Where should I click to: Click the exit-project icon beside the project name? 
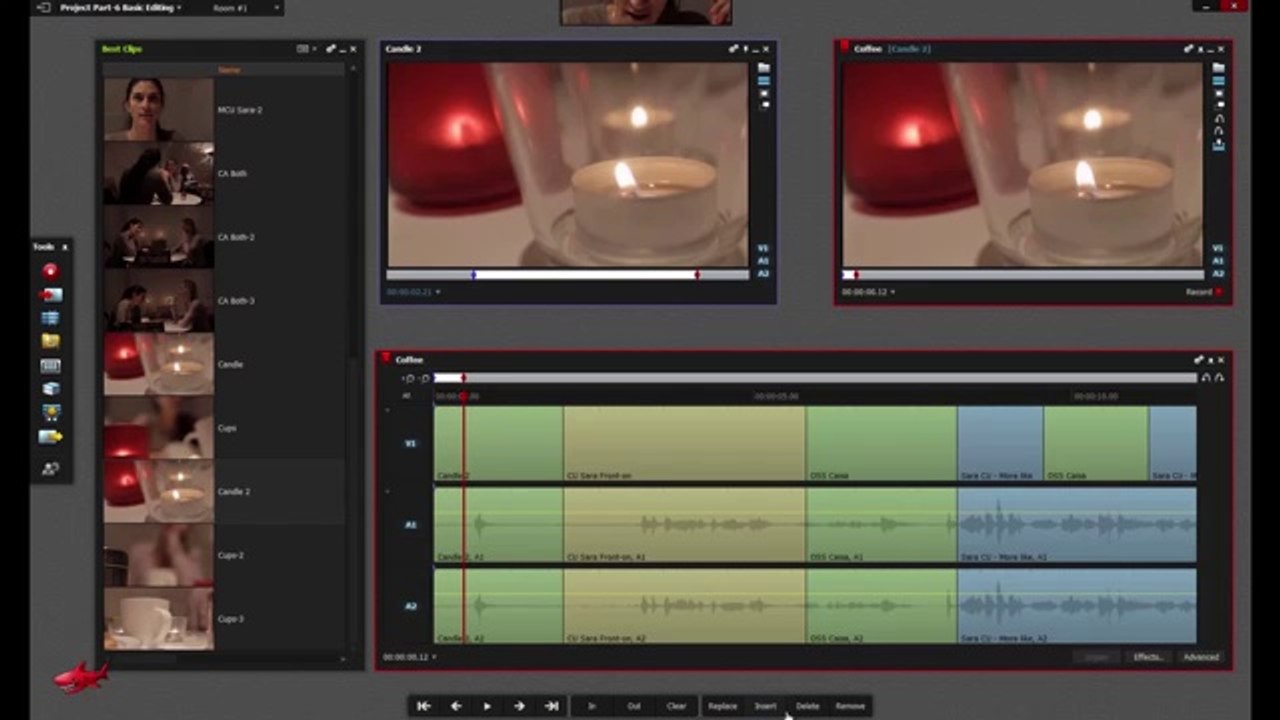(x=43, y=7)
